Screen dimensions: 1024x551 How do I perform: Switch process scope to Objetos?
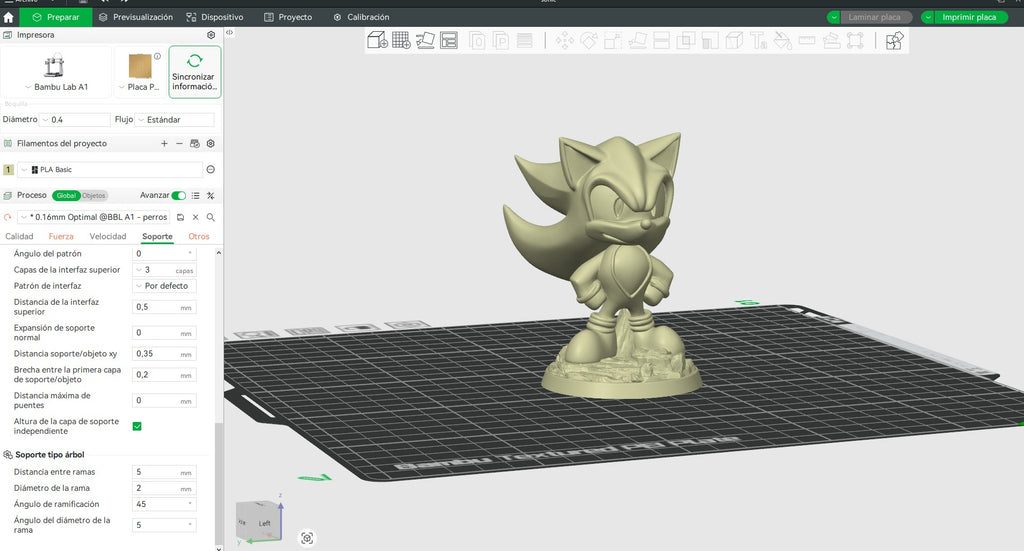pos(93,195)
